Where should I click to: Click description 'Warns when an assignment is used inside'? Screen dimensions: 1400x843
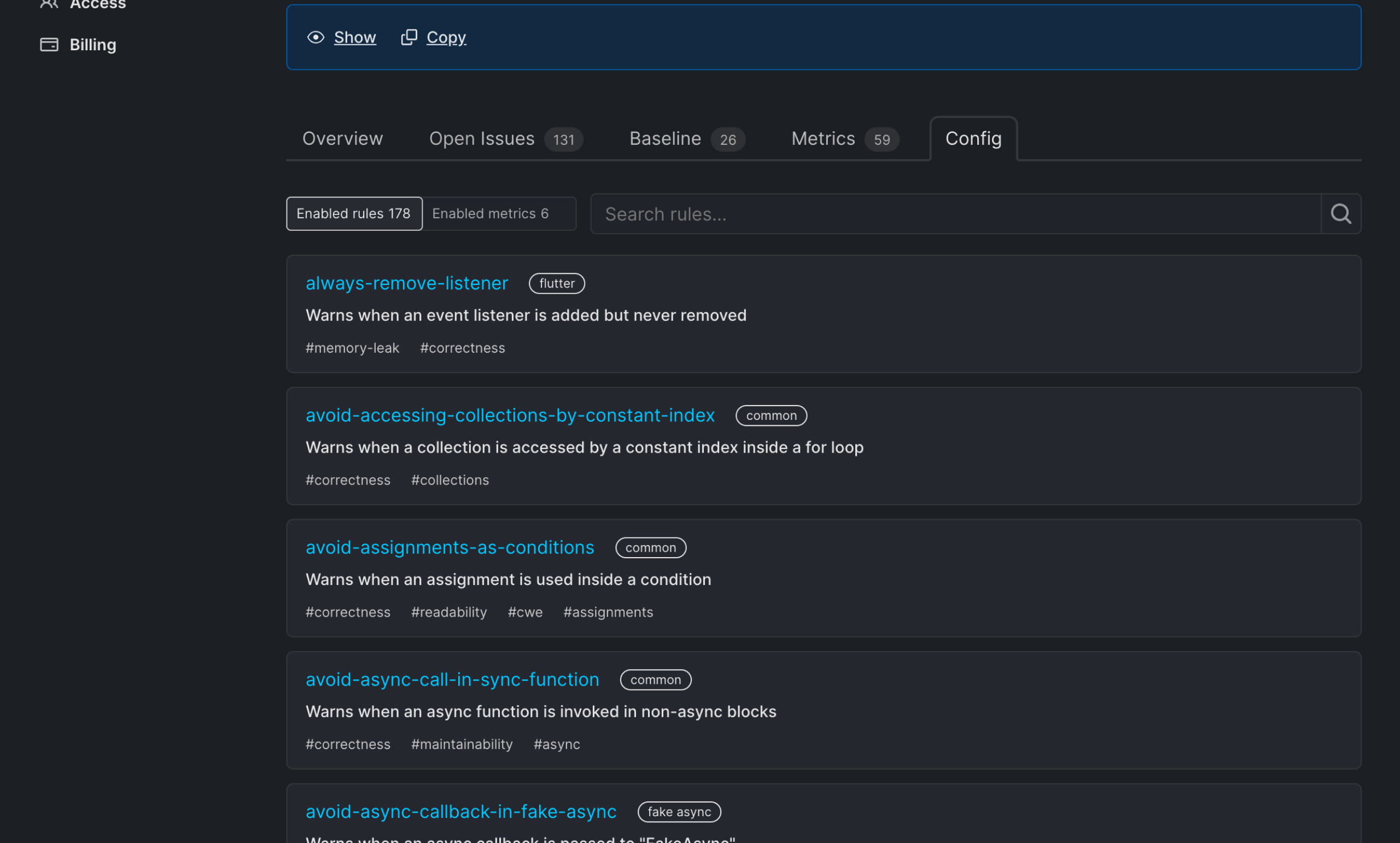509,579
